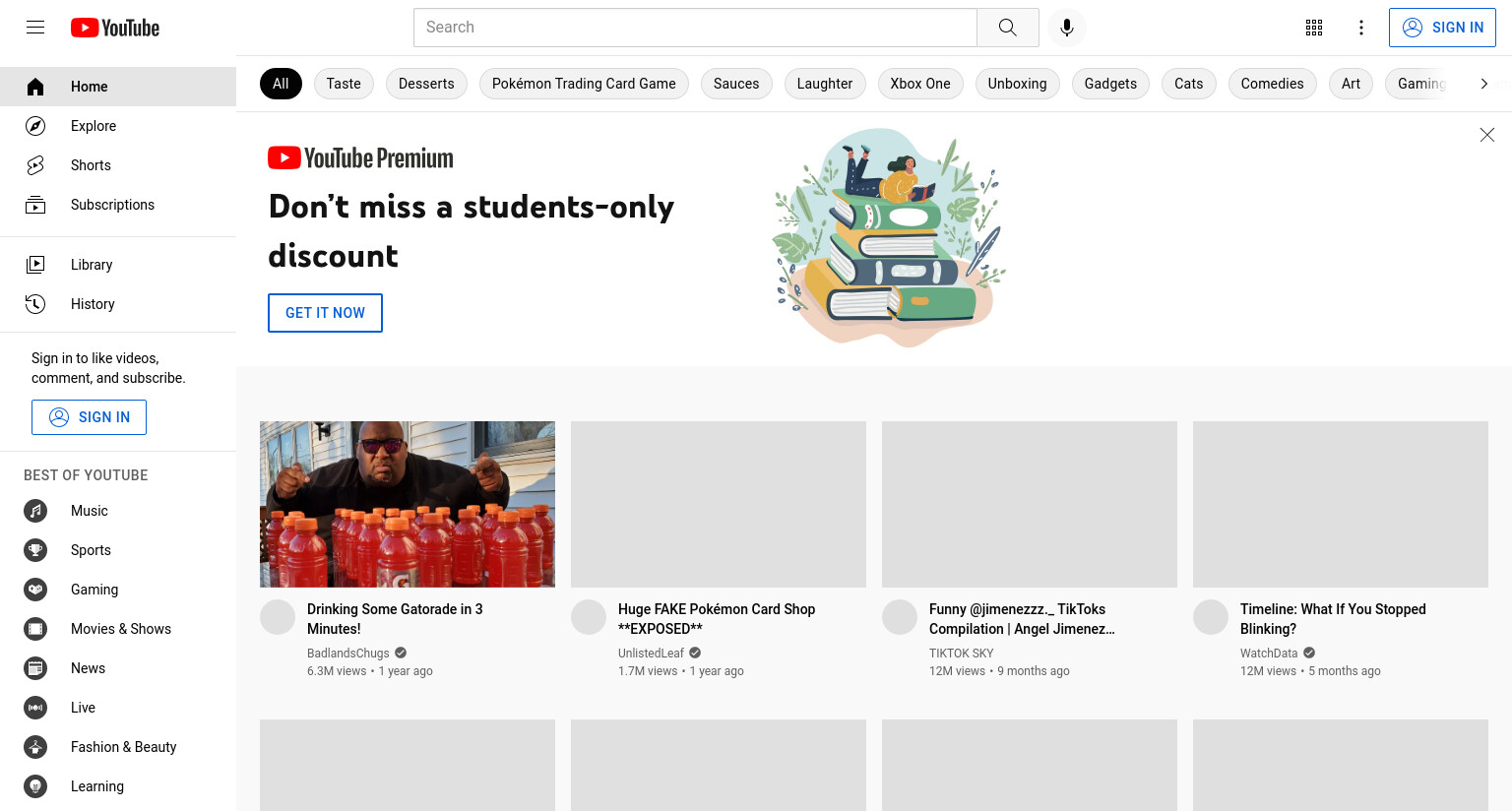Click the Movies & Shows film icon
This screenshot has height=811, width=1512.
pyautogui.click(x=35, y=629)
